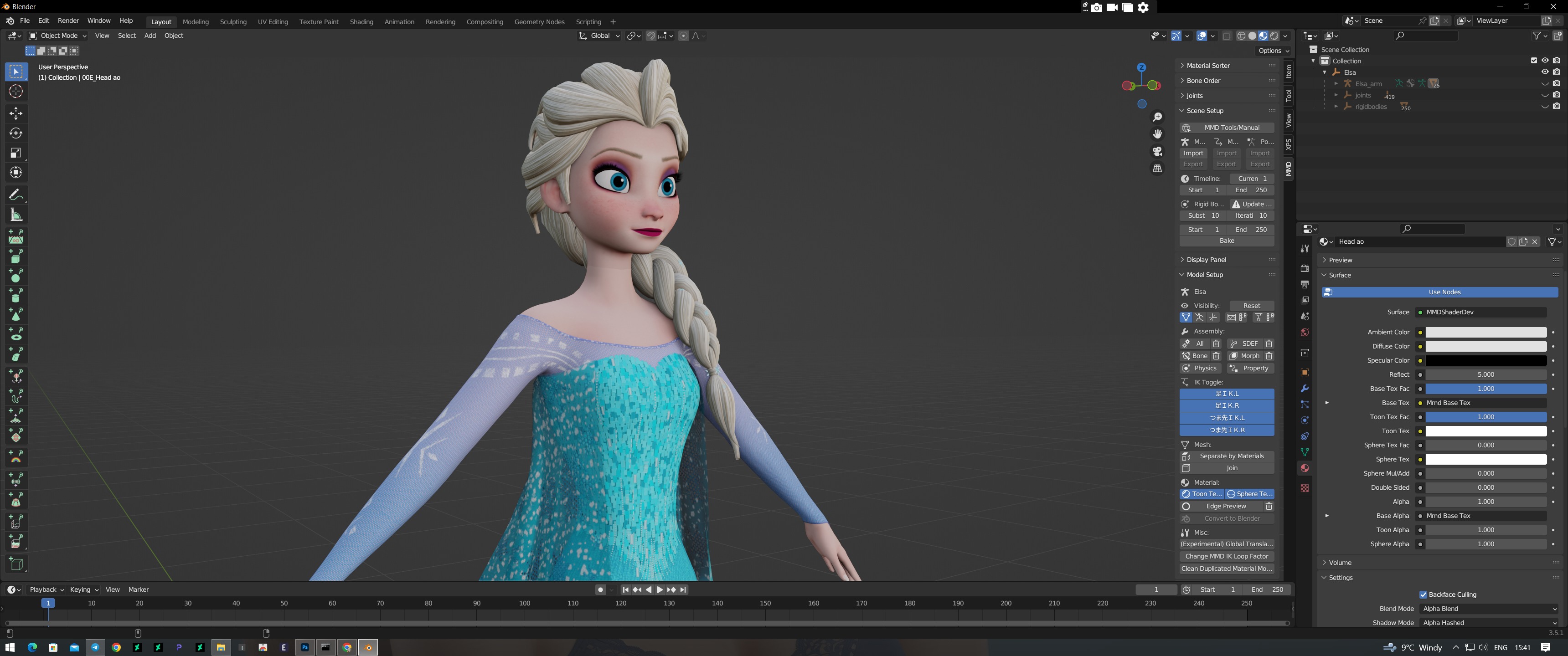Open Texture properties checker icon

[x=1305, y=488]
